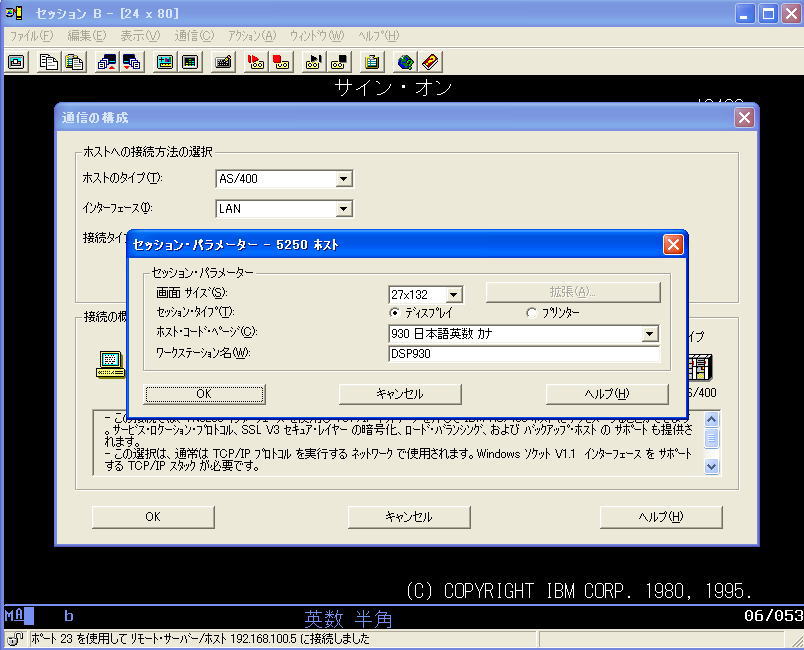Click キャンセル in セッション・パラメーター dialog
The image size is (804, 650).
click(x=400, y=394)
